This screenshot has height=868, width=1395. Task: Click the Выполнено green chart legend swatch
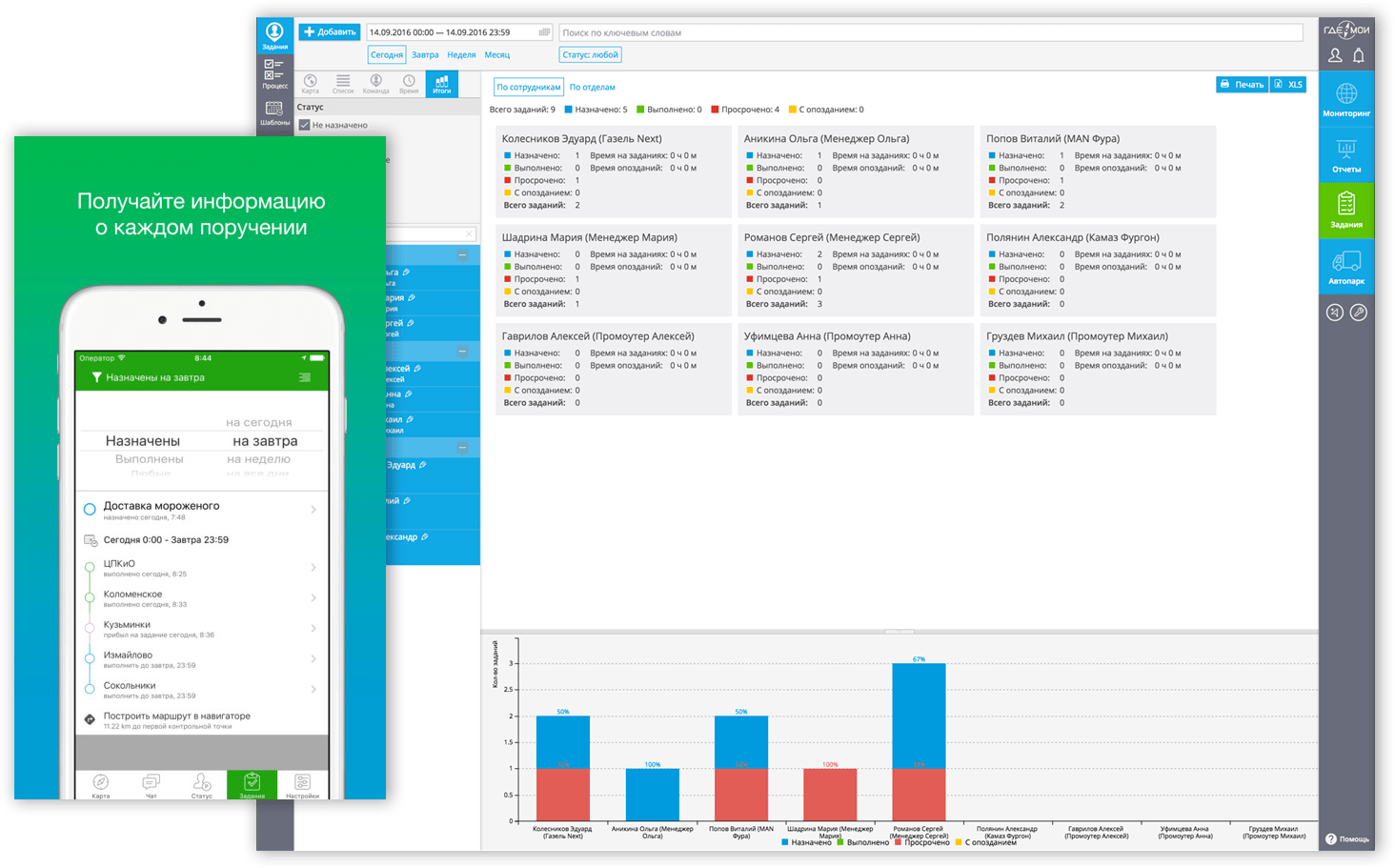pyautogui.click(x=840, y=842)
